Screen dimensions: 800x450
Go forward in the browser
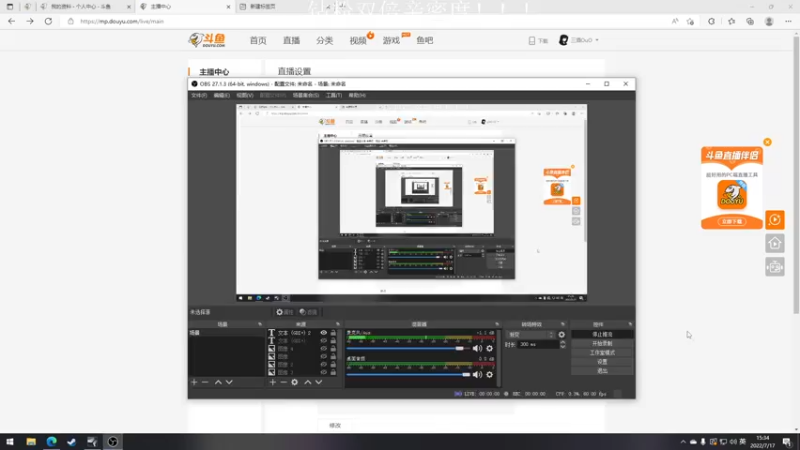pyautogui.click(x=30, y=21)
